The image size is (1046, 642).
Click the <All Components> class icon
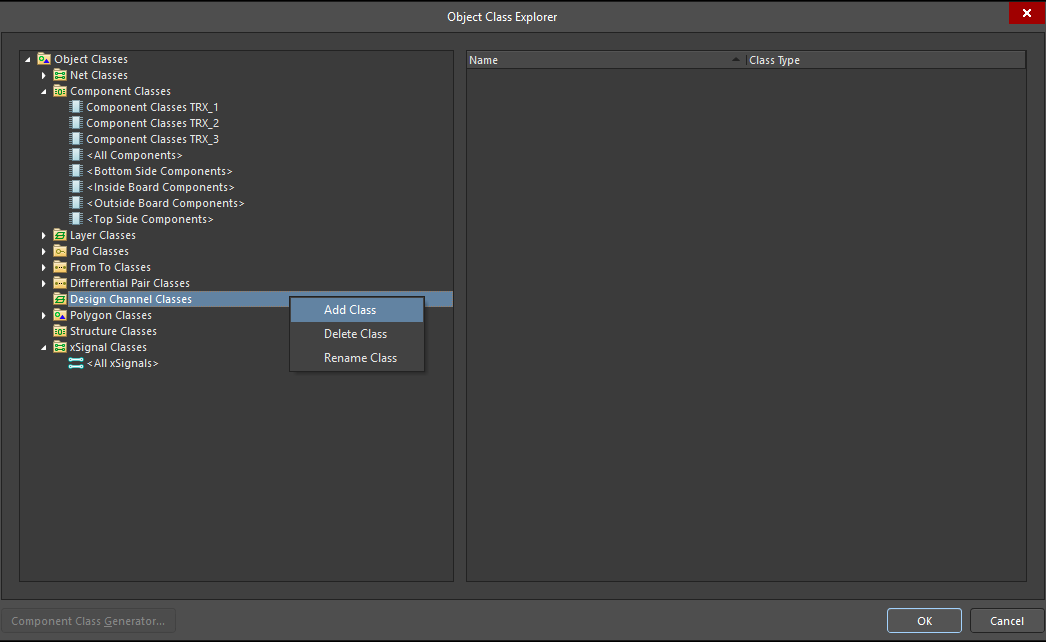[x=75, y=154]
